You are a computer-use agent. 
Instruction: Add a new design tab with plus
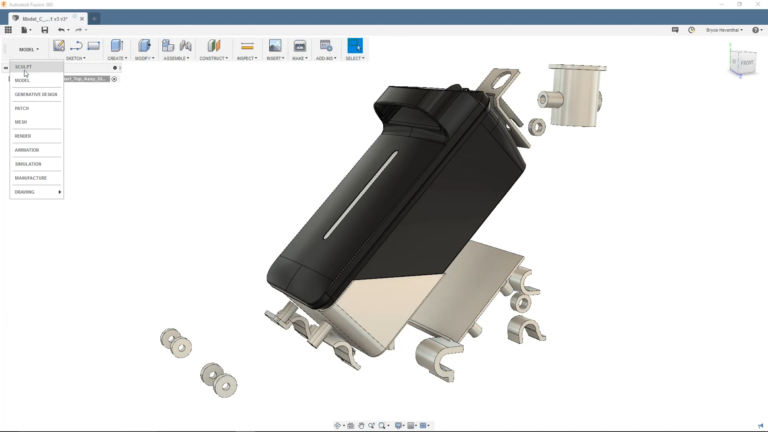(x=94, y=19)
